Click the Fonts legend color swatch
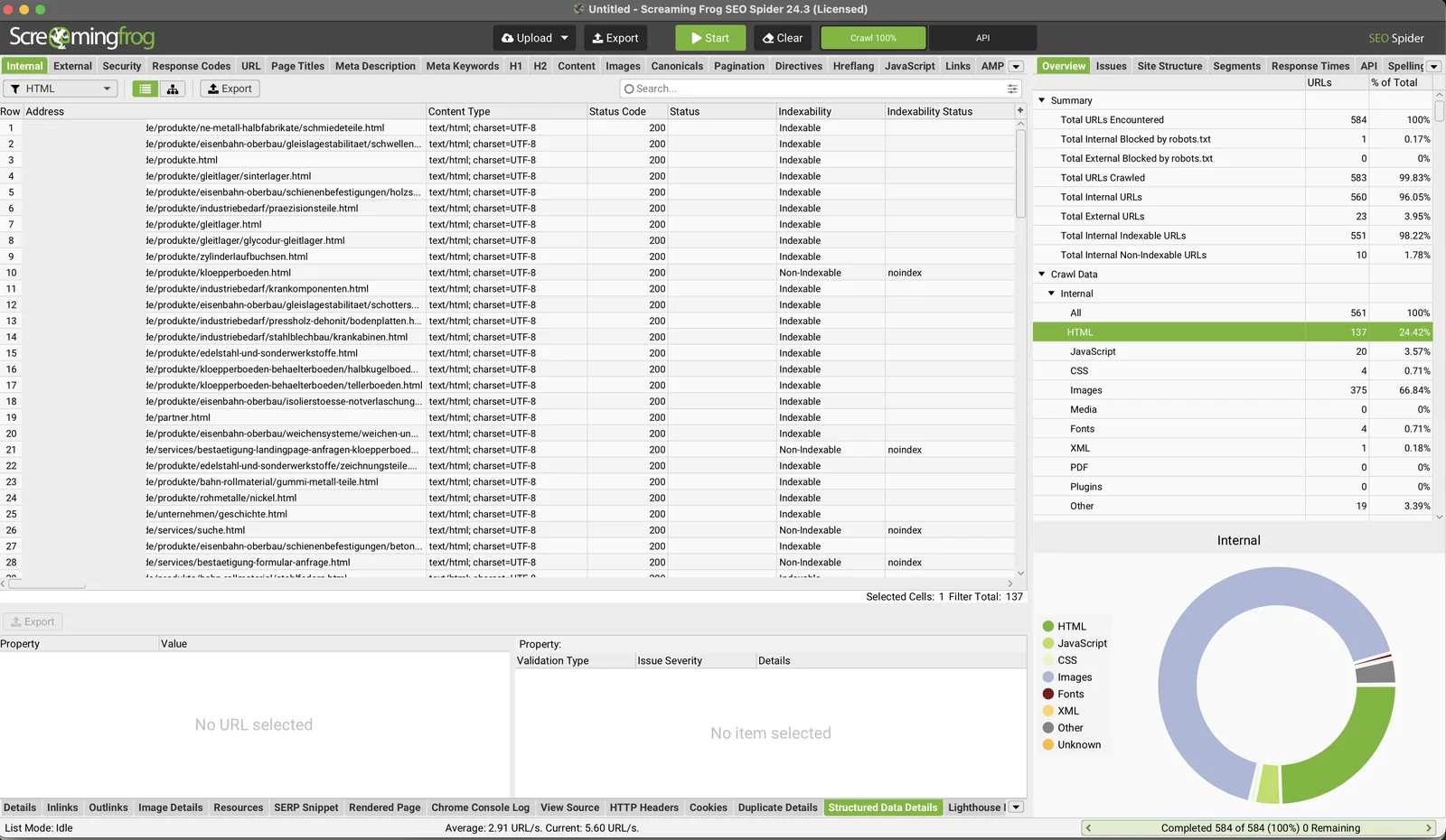The image size is (1446, 840). tap(1048, 694)
